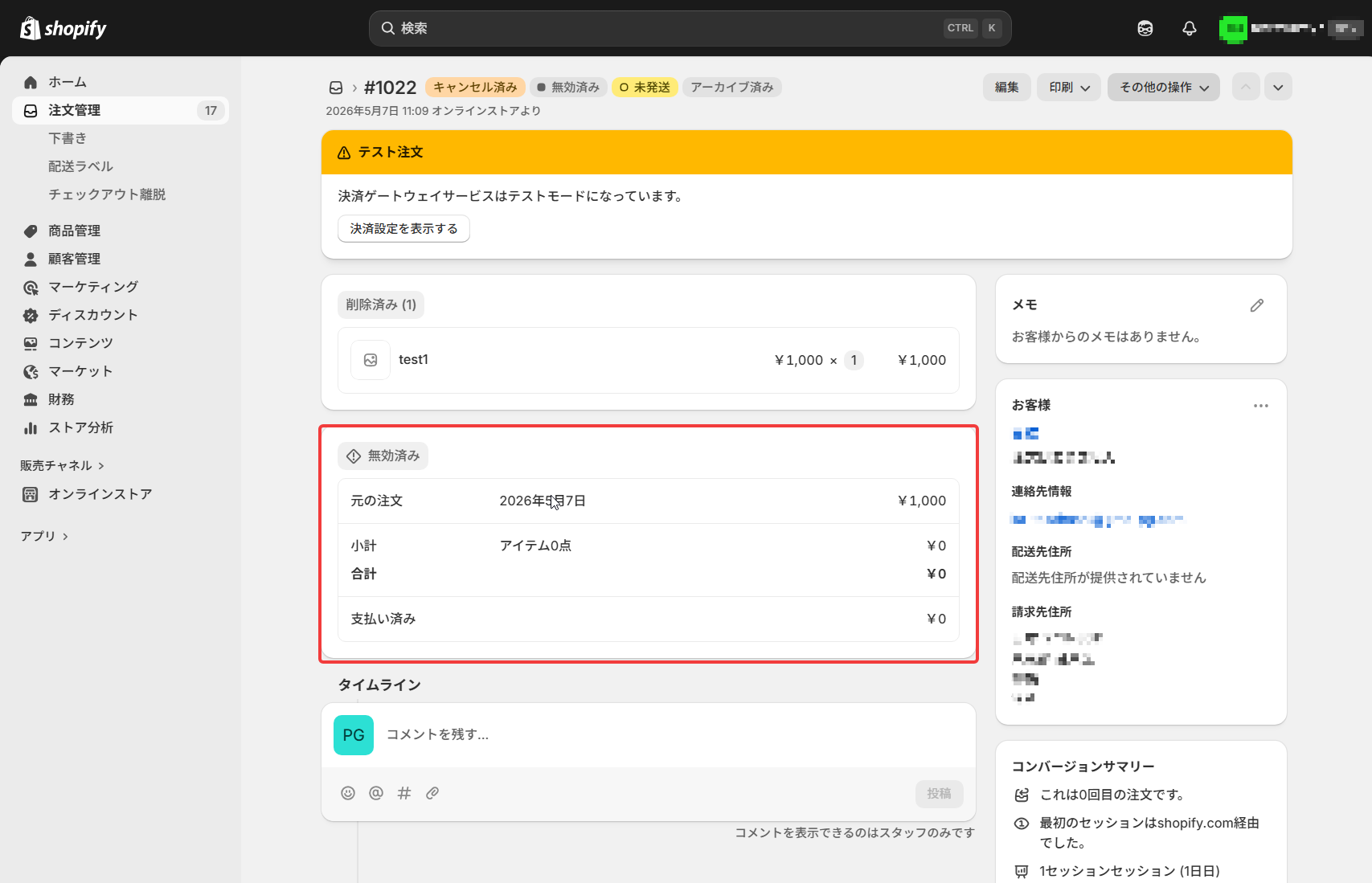
Task: Open 配送ラベル (shipping labels) submenu item
Action: coord(80,166)
